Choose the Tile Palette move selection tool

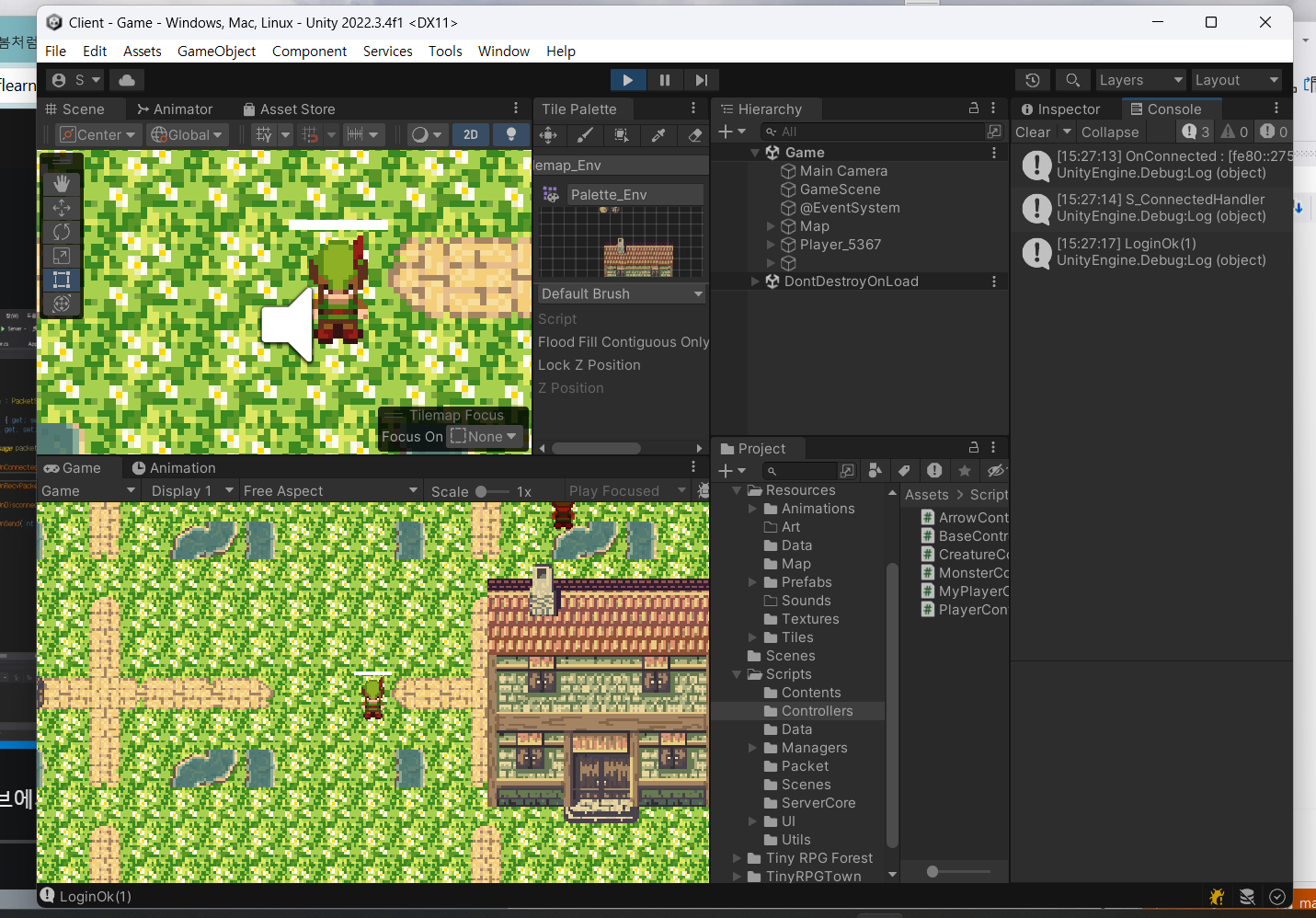point(548,135)
